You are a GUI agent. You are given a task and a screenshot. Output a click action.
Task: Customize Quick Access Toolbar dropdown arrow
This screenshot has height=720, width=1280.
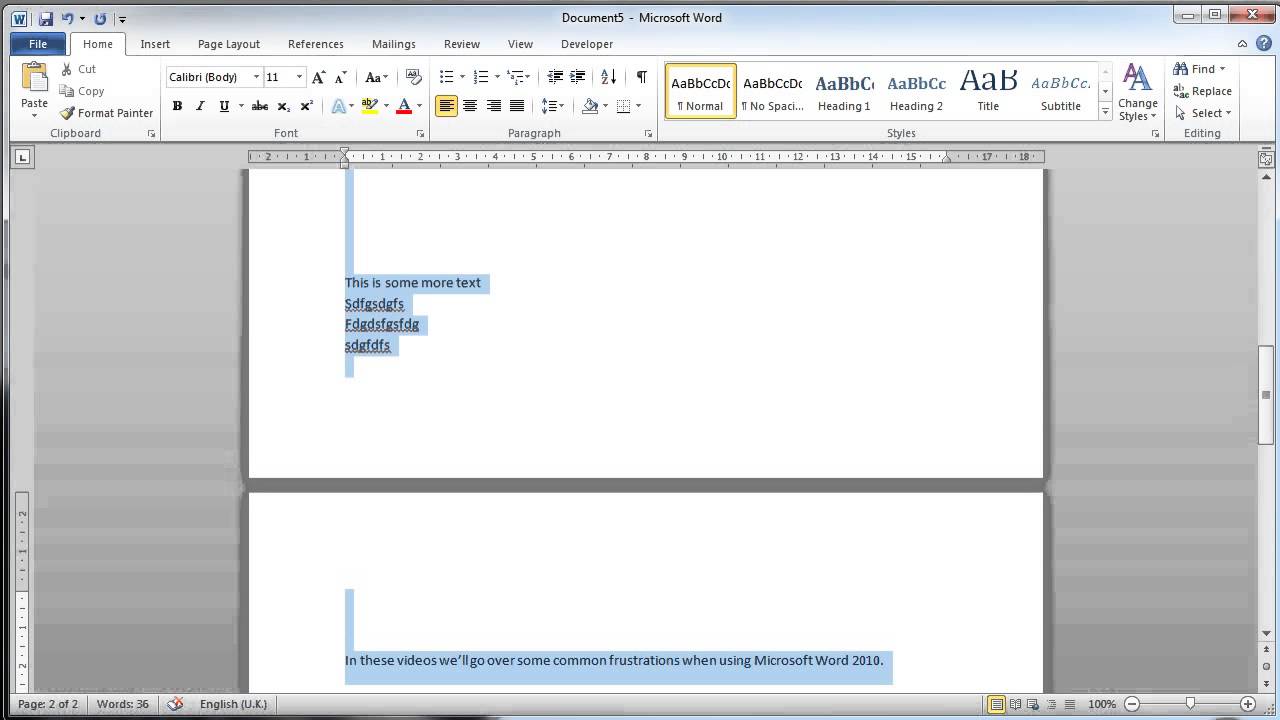point(122,19)
